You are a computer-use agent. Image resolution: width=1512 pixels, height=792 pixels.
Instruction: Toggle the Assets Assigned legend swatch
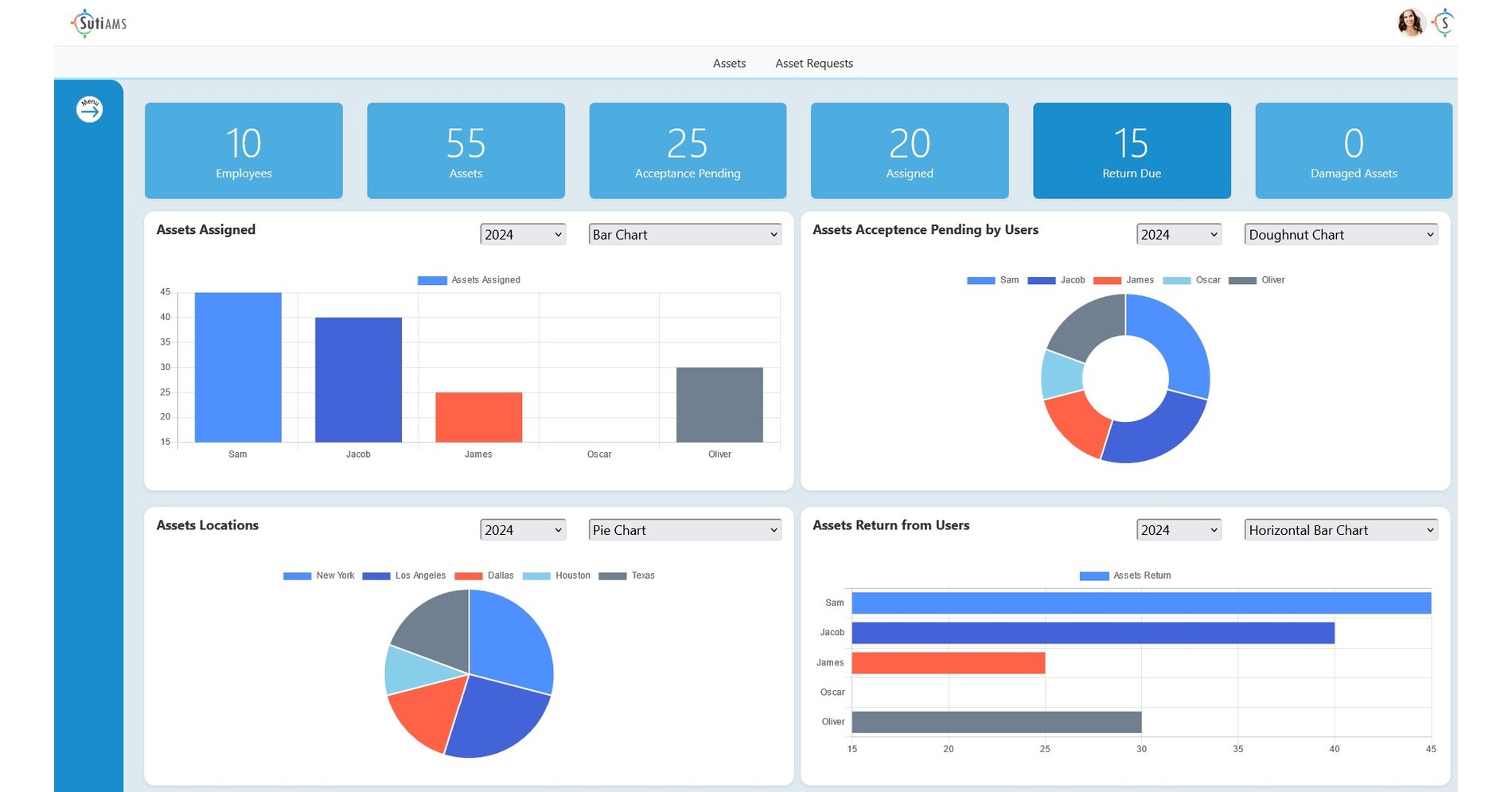[x=432, y=280]
